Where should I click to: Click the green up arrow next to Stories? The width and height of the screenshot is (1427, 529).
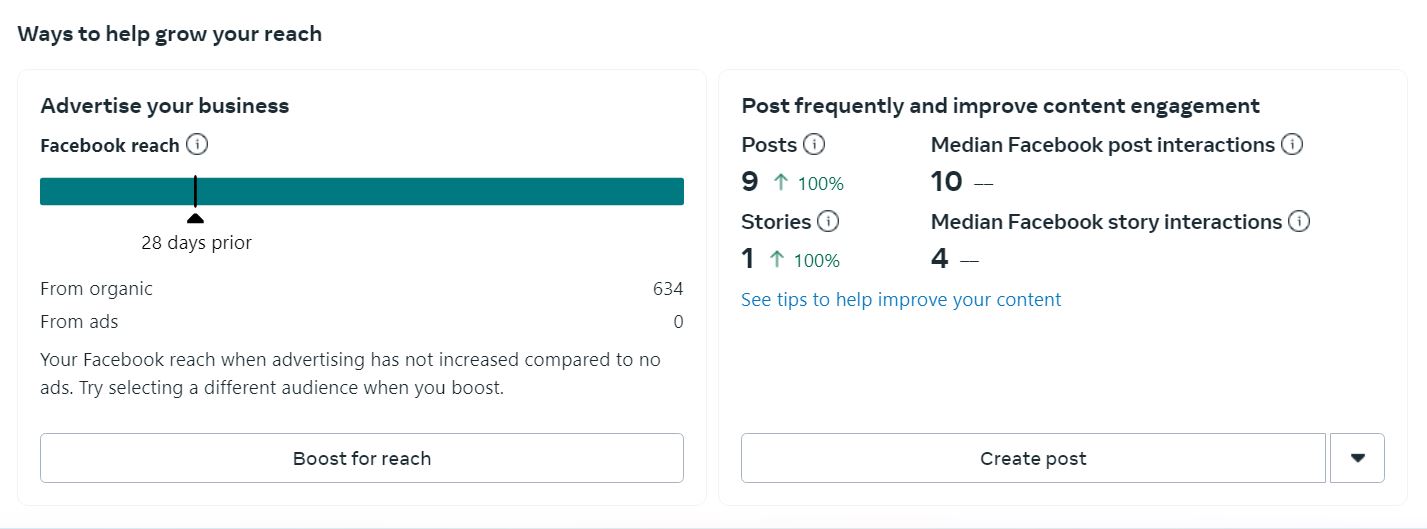[777, 259]
